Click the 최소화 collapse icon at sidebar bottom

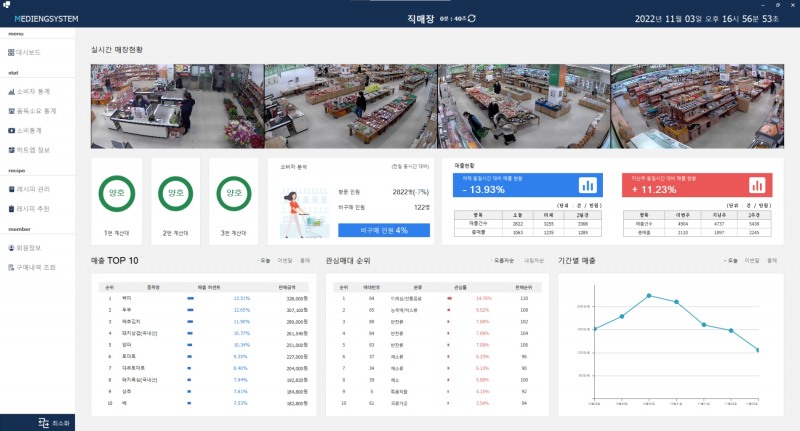pyautogui.click(x=44, y=423)
